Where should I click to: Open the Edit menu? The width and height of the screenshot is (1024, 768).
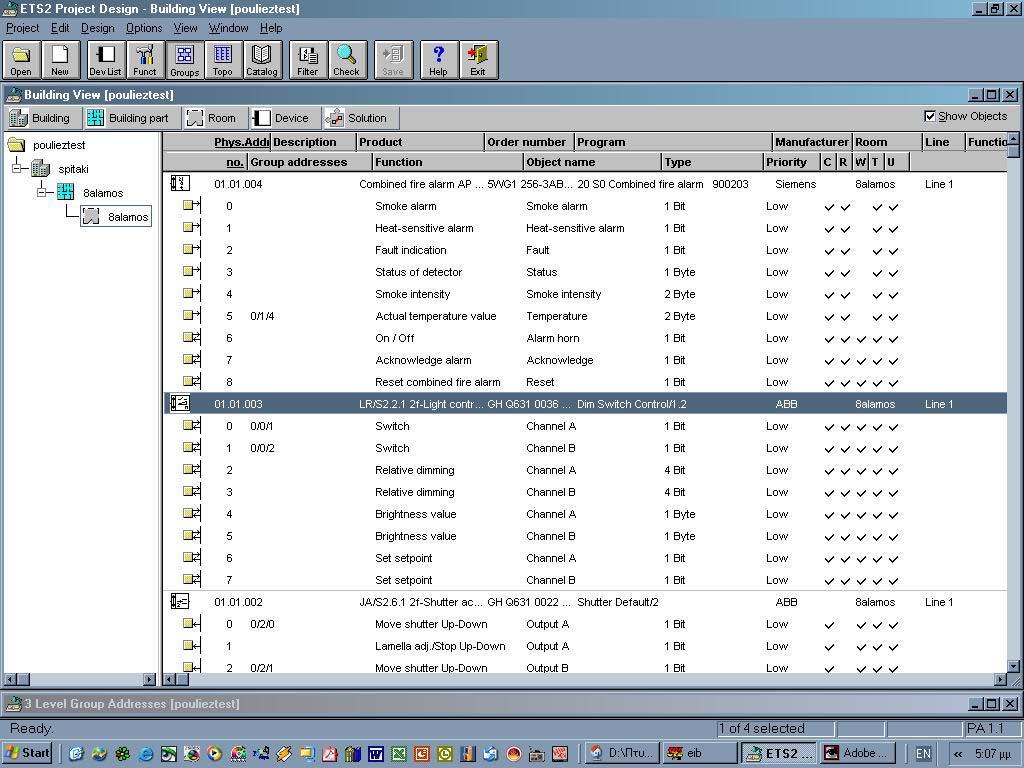point(60,28)
